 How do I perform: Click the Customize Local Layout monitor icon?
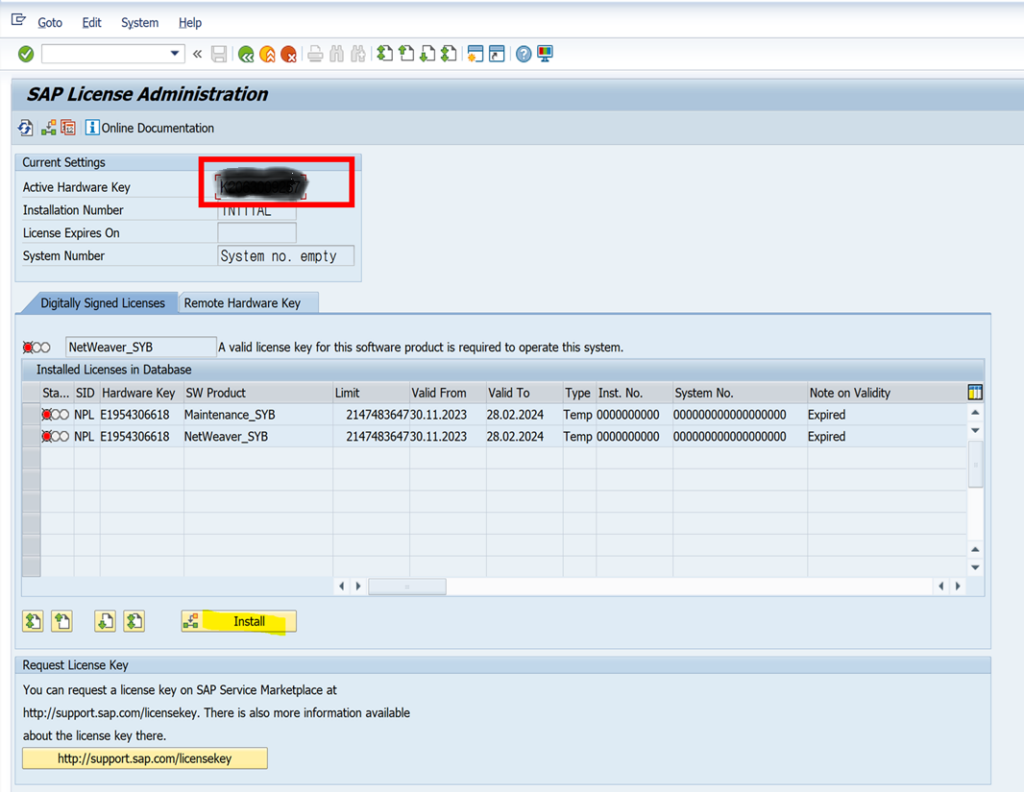click(545, 54)
